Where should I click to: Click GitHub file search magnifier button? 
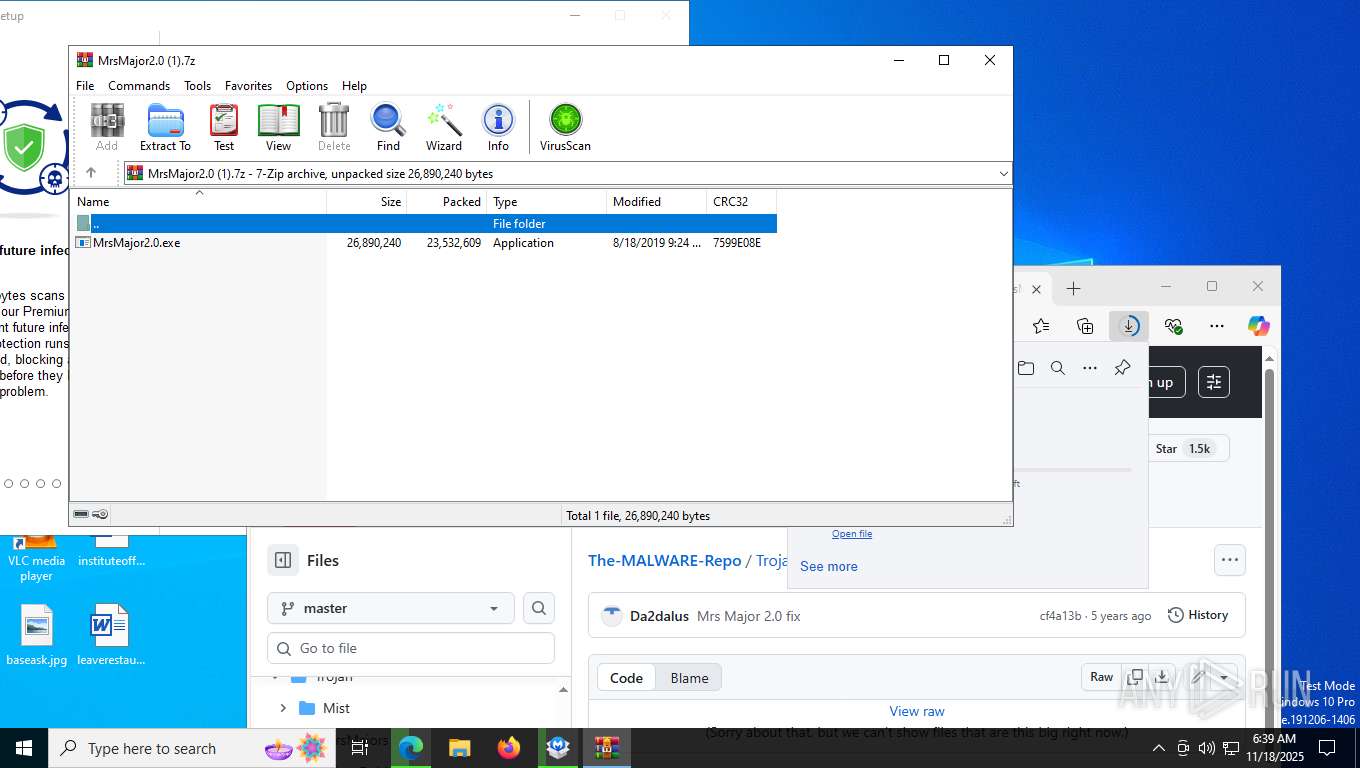pos(539,608)
